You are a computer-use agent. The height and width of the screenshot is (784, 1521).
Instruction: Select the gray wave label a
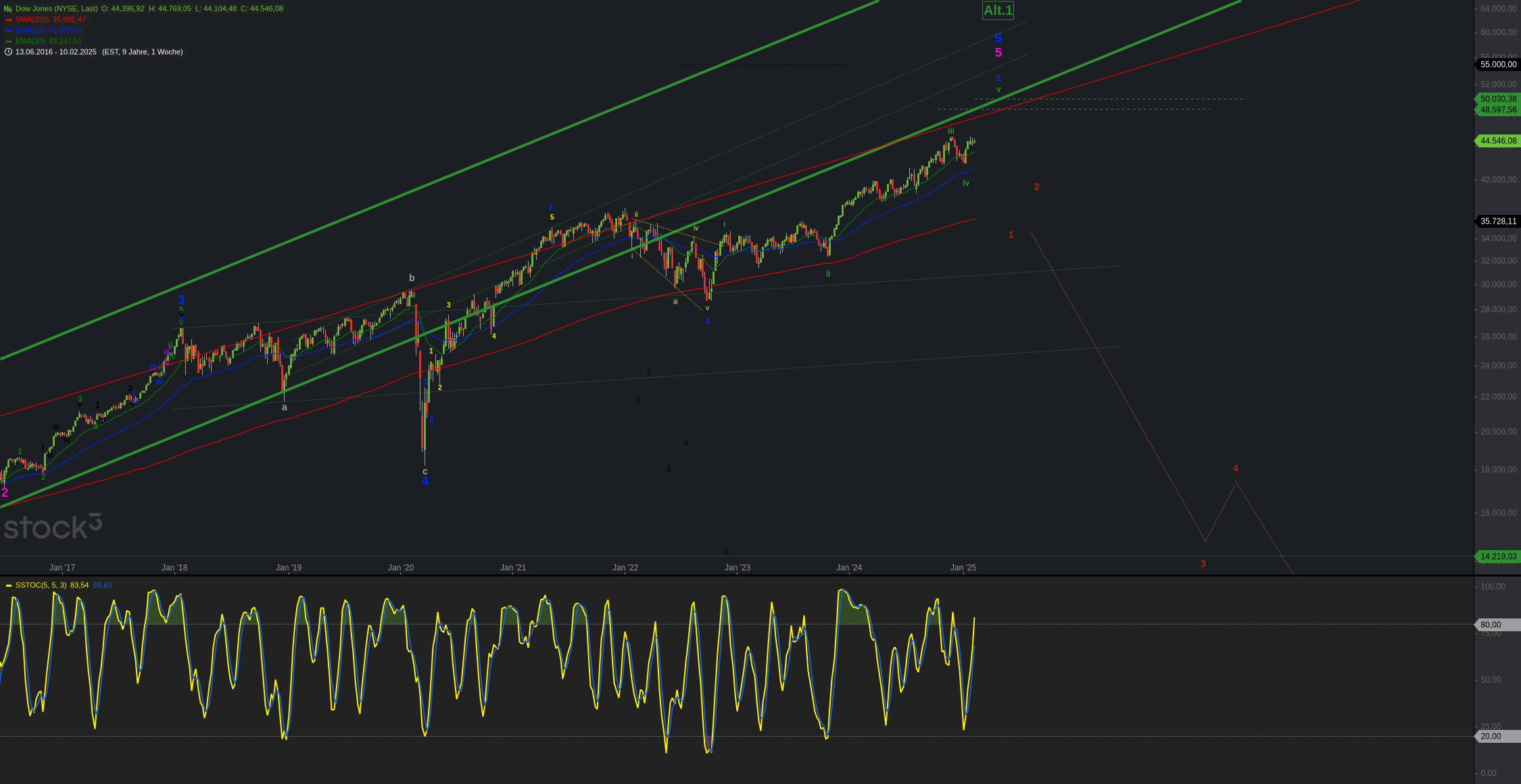285,408
